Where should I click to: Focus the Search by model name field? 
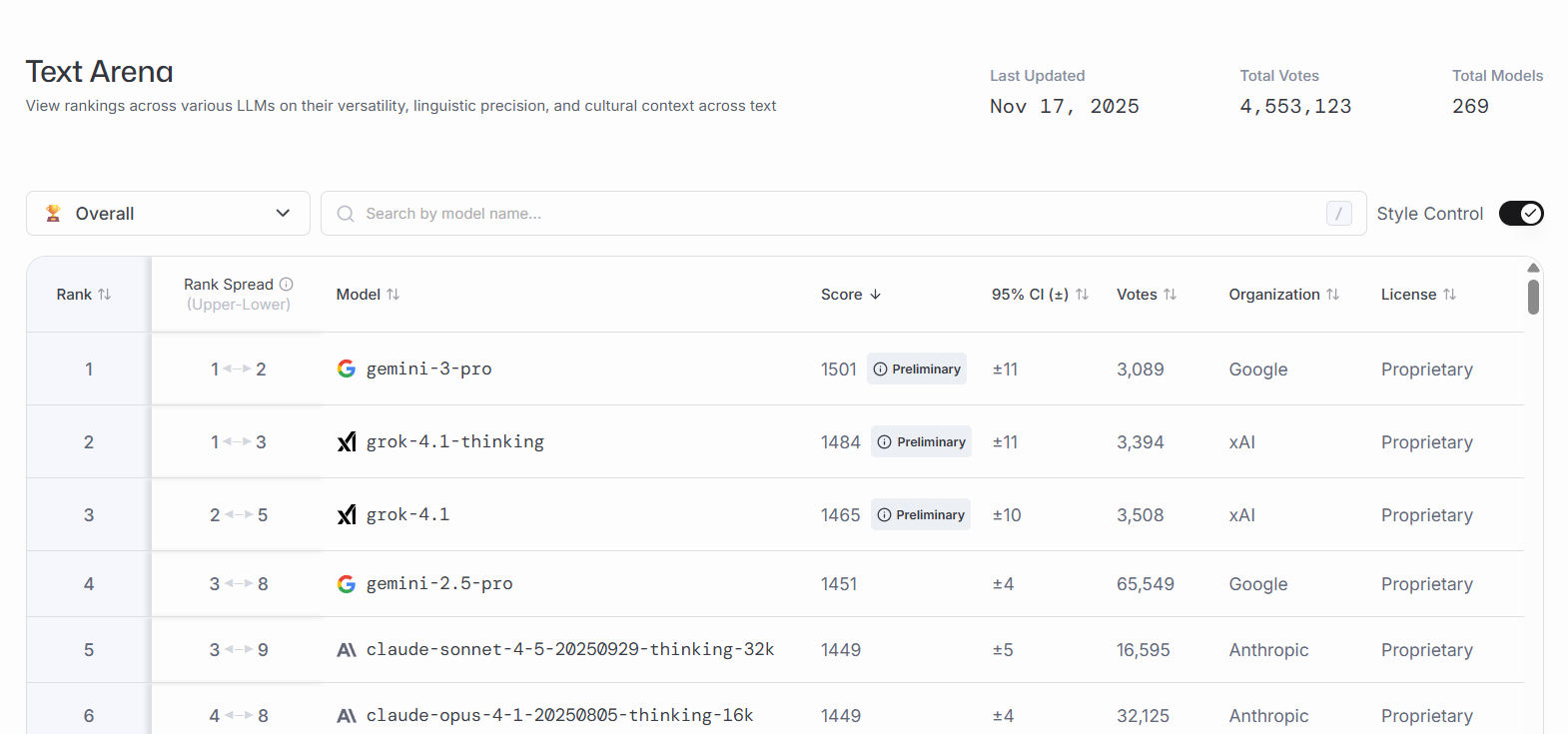(839, 214)
